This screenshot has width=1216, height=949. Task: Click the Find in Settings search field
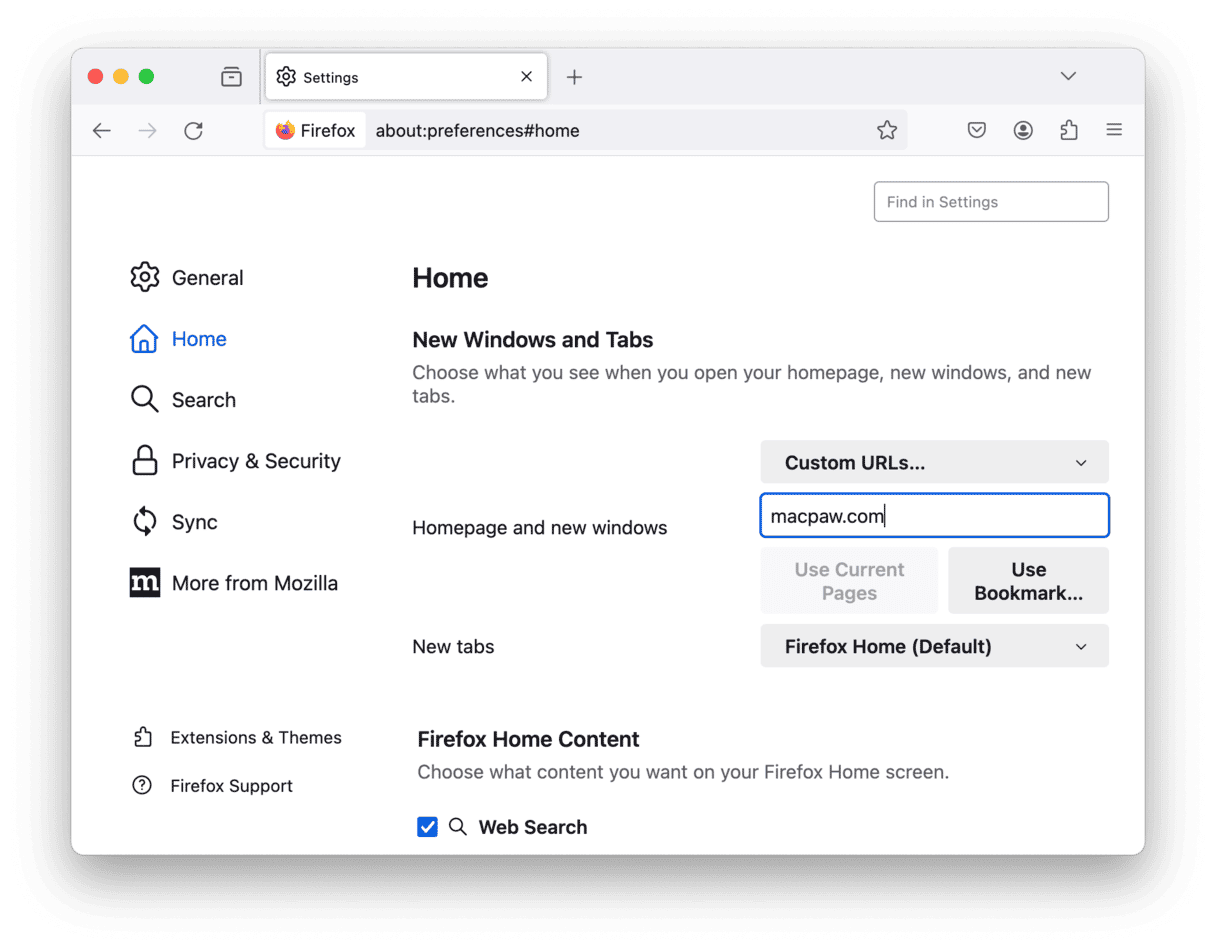991,201
